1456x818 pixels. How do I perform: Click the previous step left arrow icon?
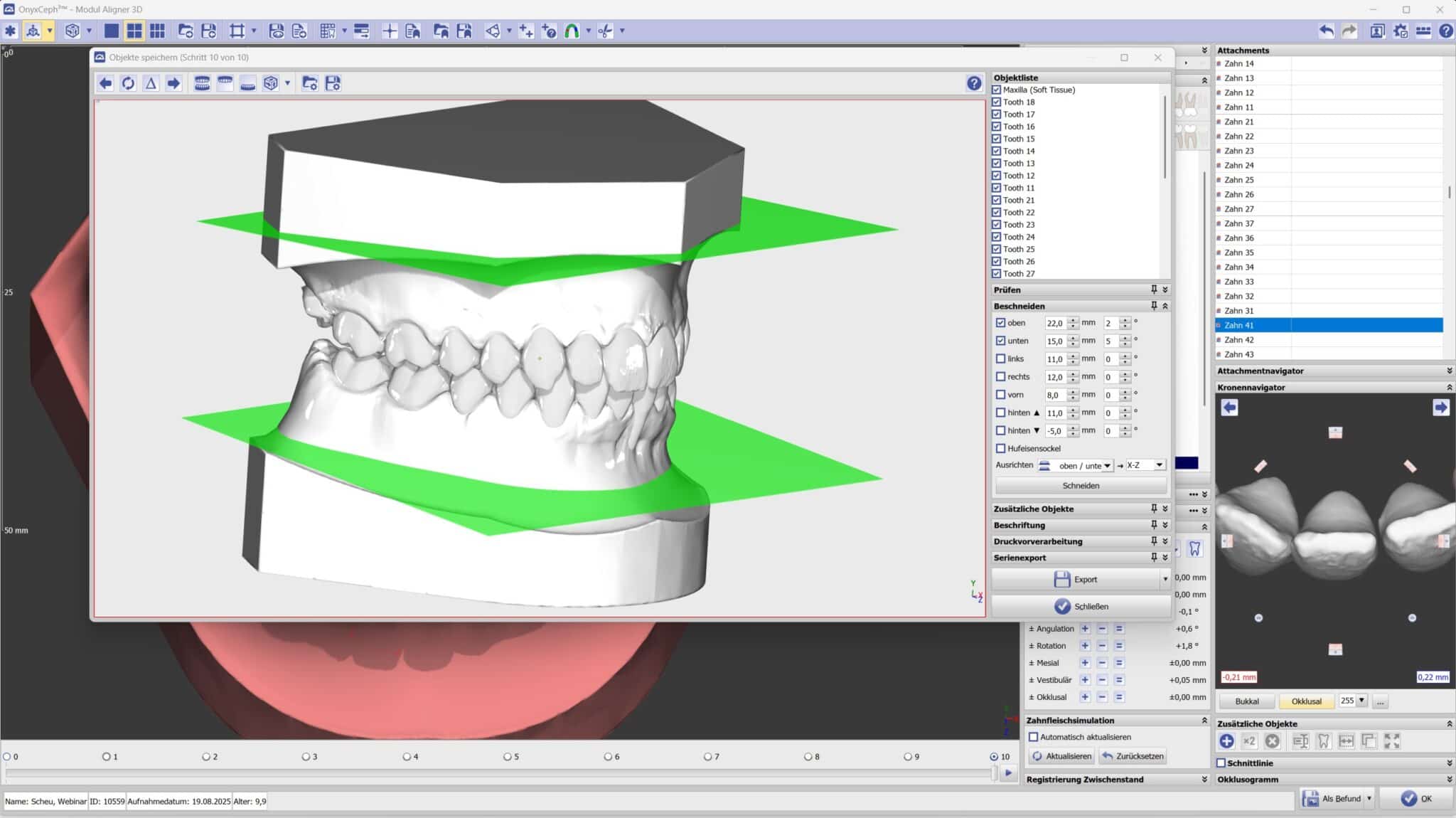coord(105,83)
